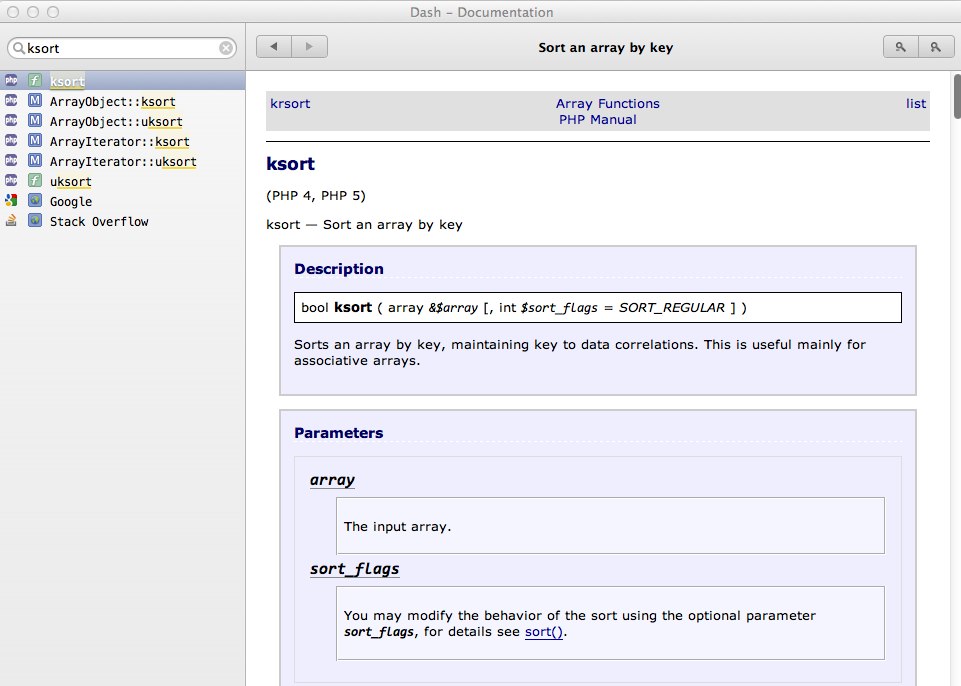The width and height of the screenshot is (961, 686).
Task: Select the ArrayIterator::ksort result
Action: pyautogui.click(x=119, y=141)
